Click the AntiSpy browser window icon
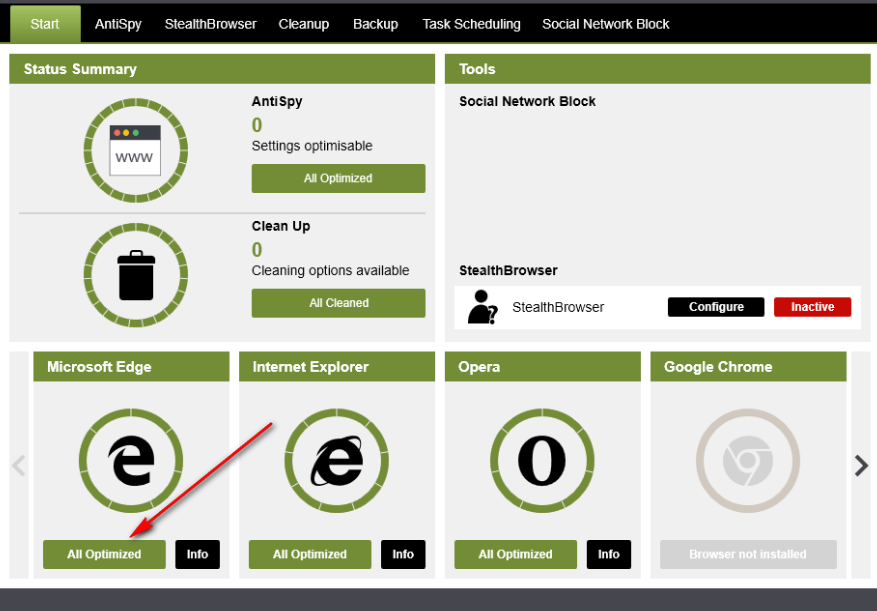The image size is (877, 611). pyautogui.click(x=135, y=150)
